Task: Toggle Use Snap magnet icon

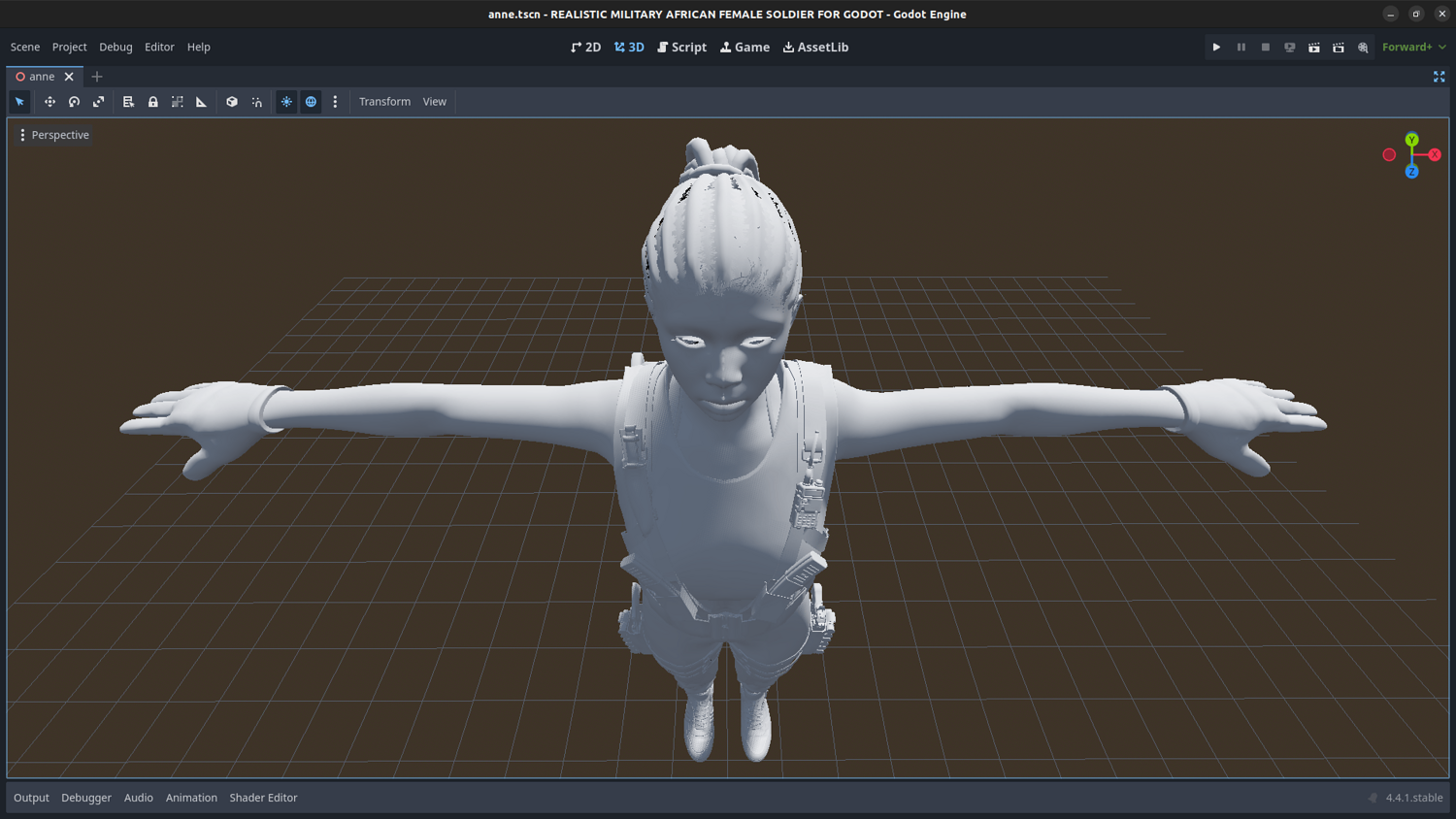Action: [x=256, y=102]
